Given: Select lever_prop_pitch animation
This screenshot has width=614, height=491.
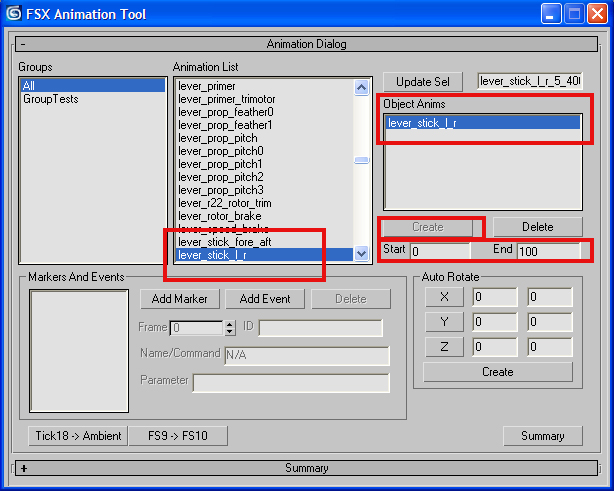Looking at the screenshot, I should (x=264, y=138).
